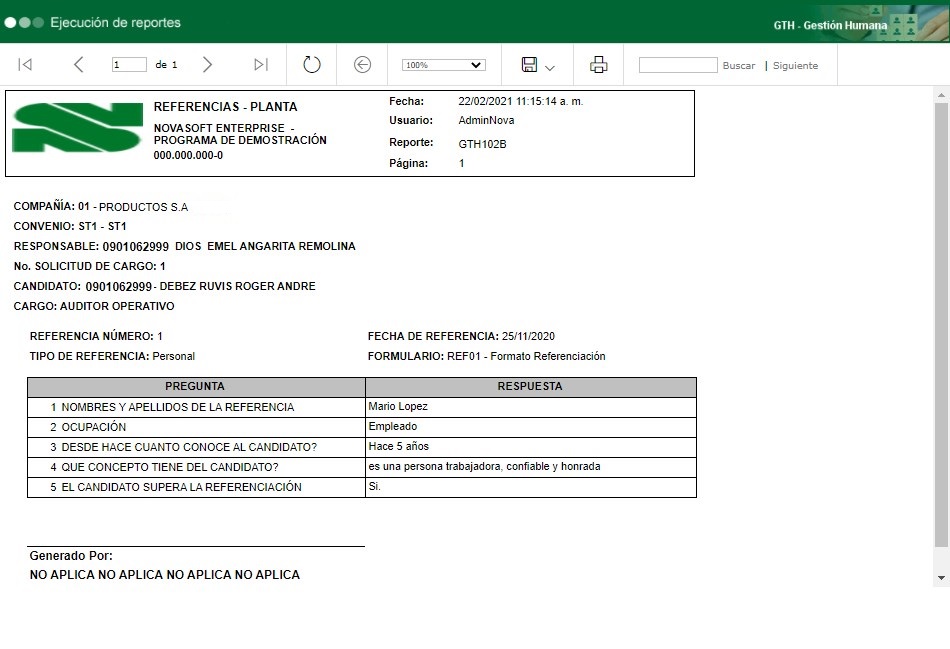950x649 pixels.
Task: Jump to last page of report
Action: pyautogui.click(x=261, y=64)
